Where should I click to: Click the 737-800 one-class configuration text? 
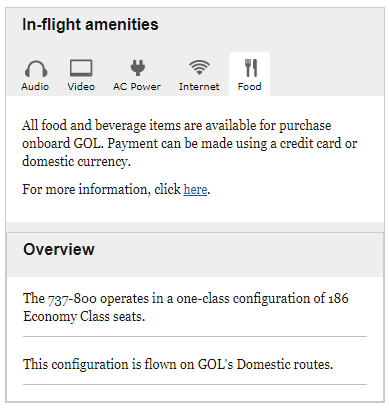click(x=186, y=307)
